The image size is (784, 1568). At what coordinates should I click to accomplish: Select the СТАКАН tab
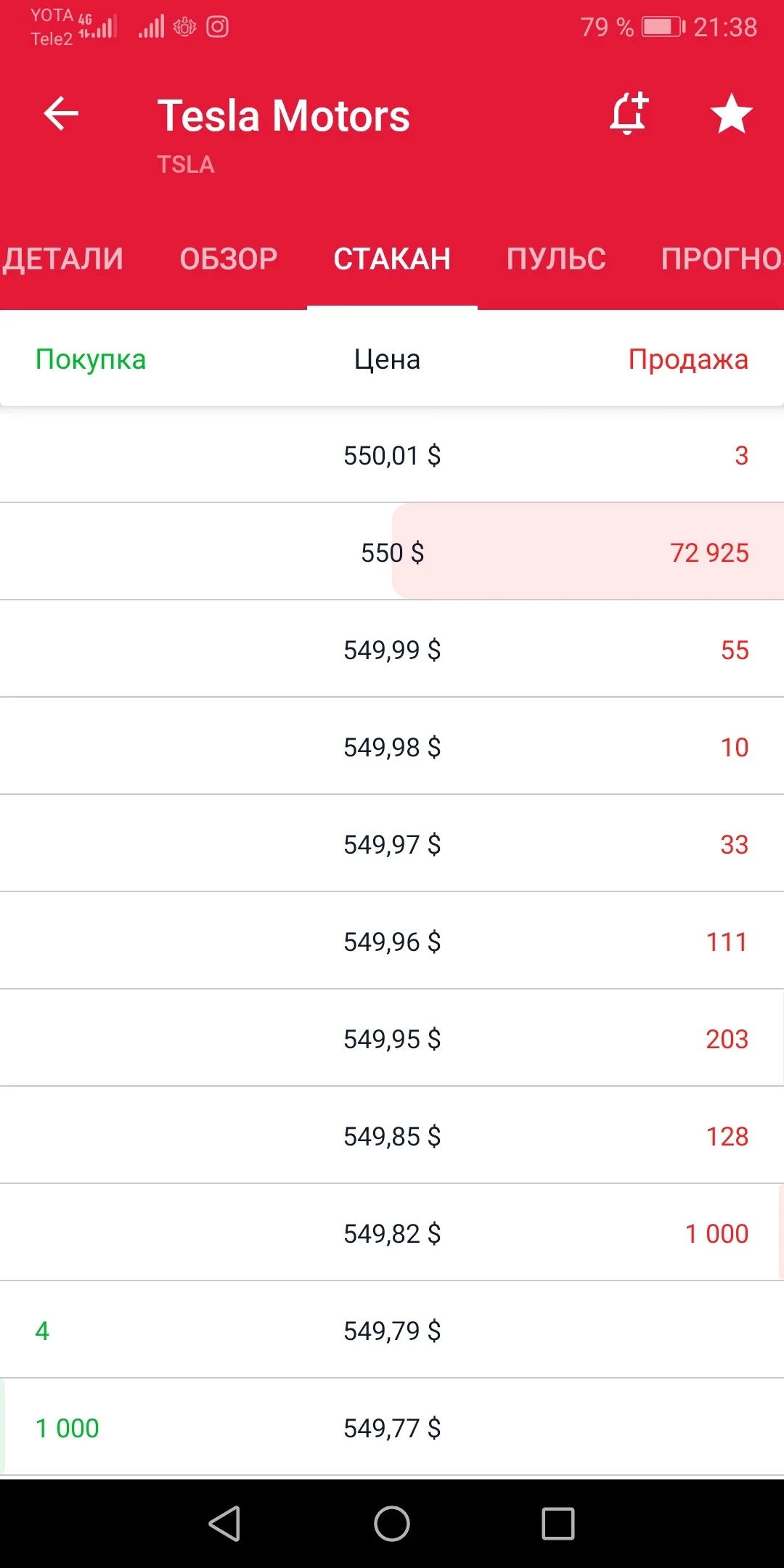coord(392,259)
